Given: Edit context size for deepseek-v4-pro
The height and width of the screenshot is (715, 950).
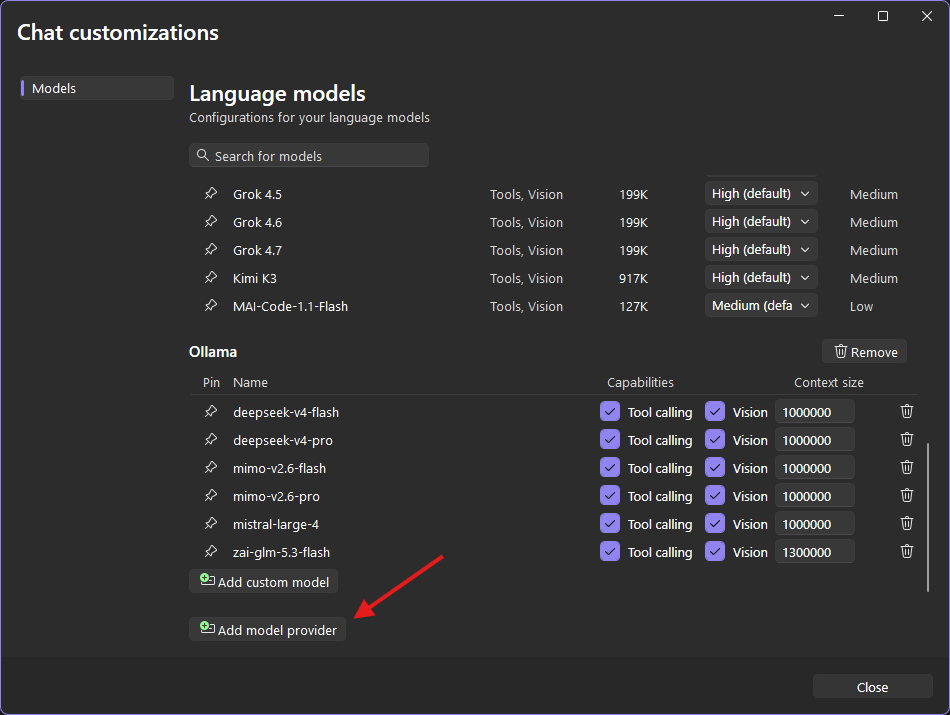Looking at the screenshot, I should 815,439.
